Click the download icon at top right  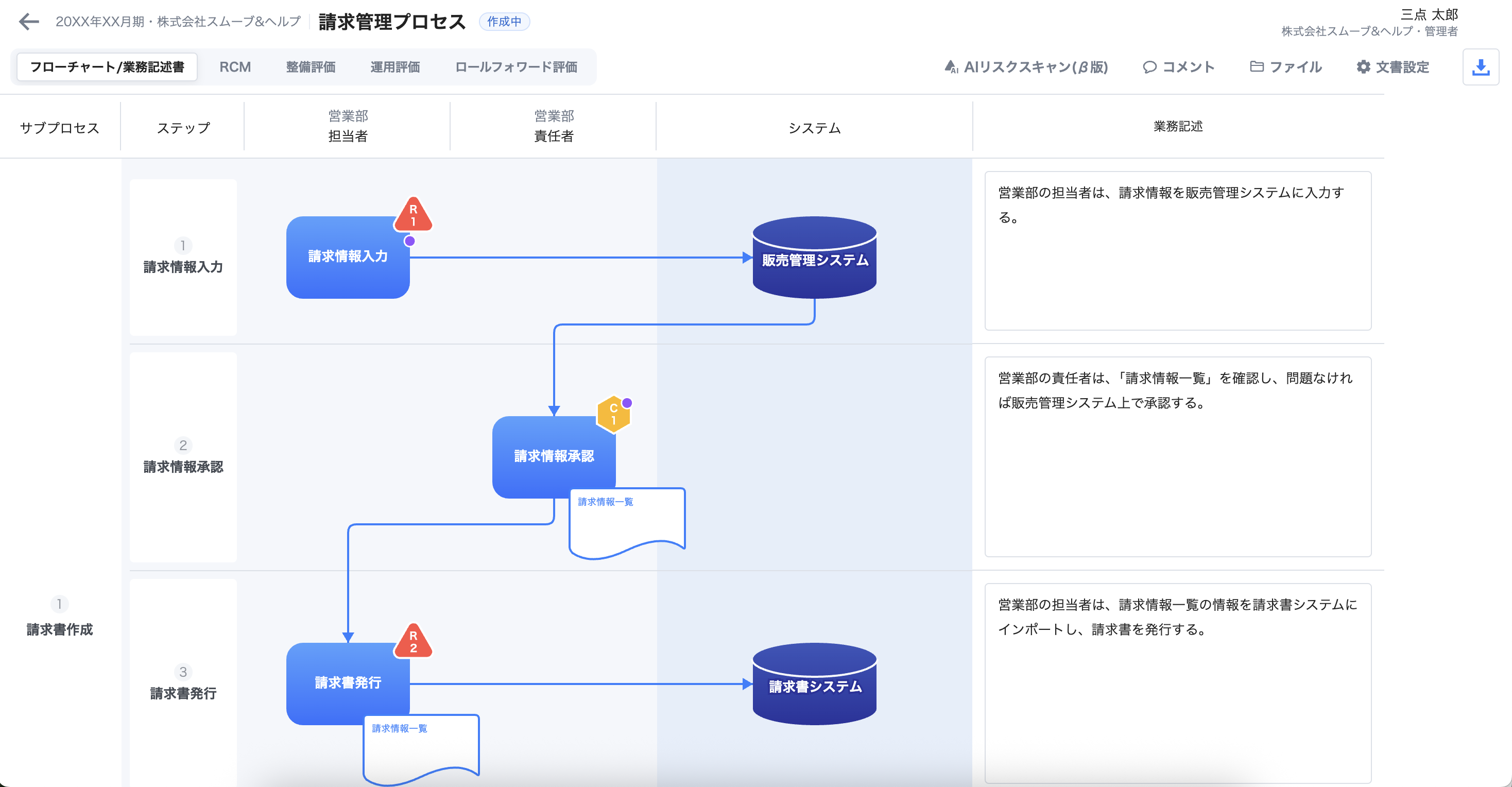[1481, 67]
